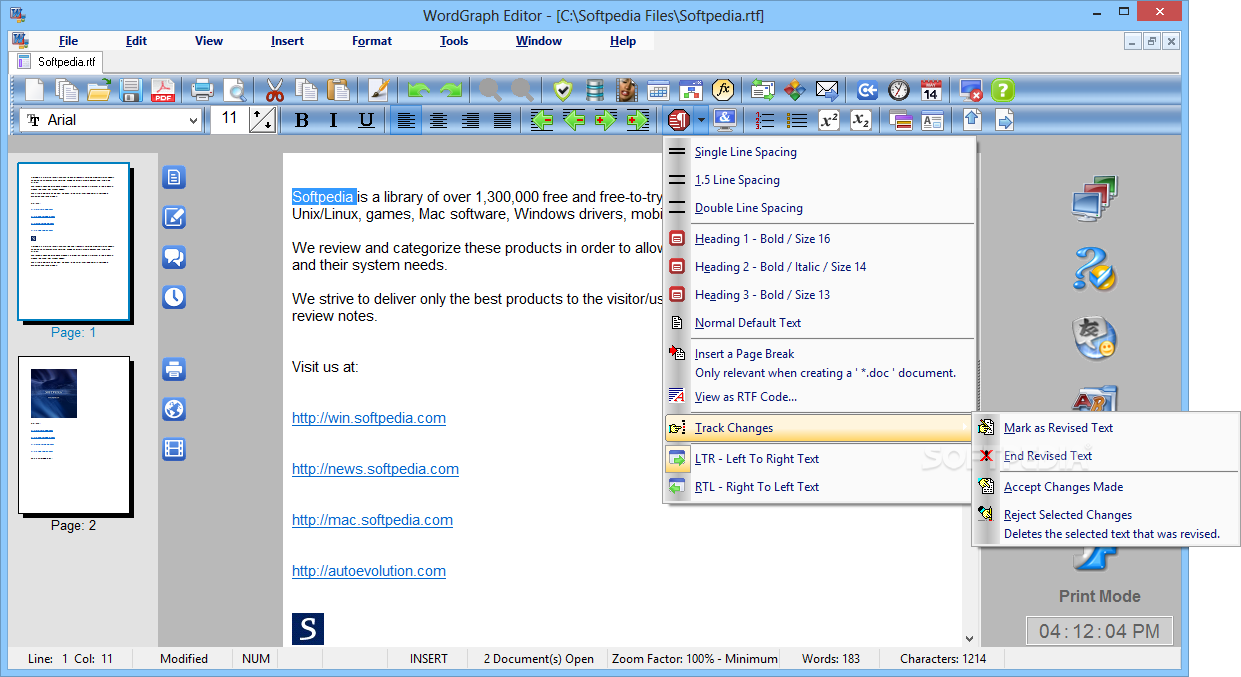
Task: Click the green shield checkmark icon
Action: tap(563, 90)
